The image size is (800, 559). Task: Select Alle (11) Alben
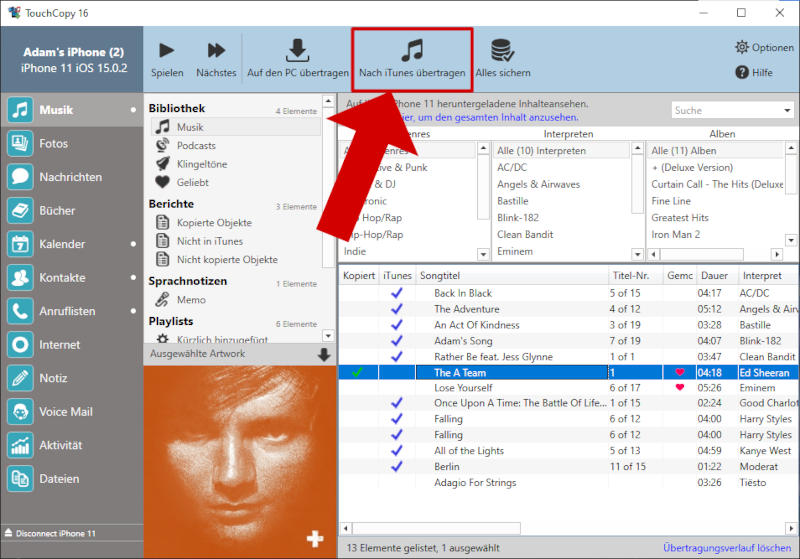point(716,150)
